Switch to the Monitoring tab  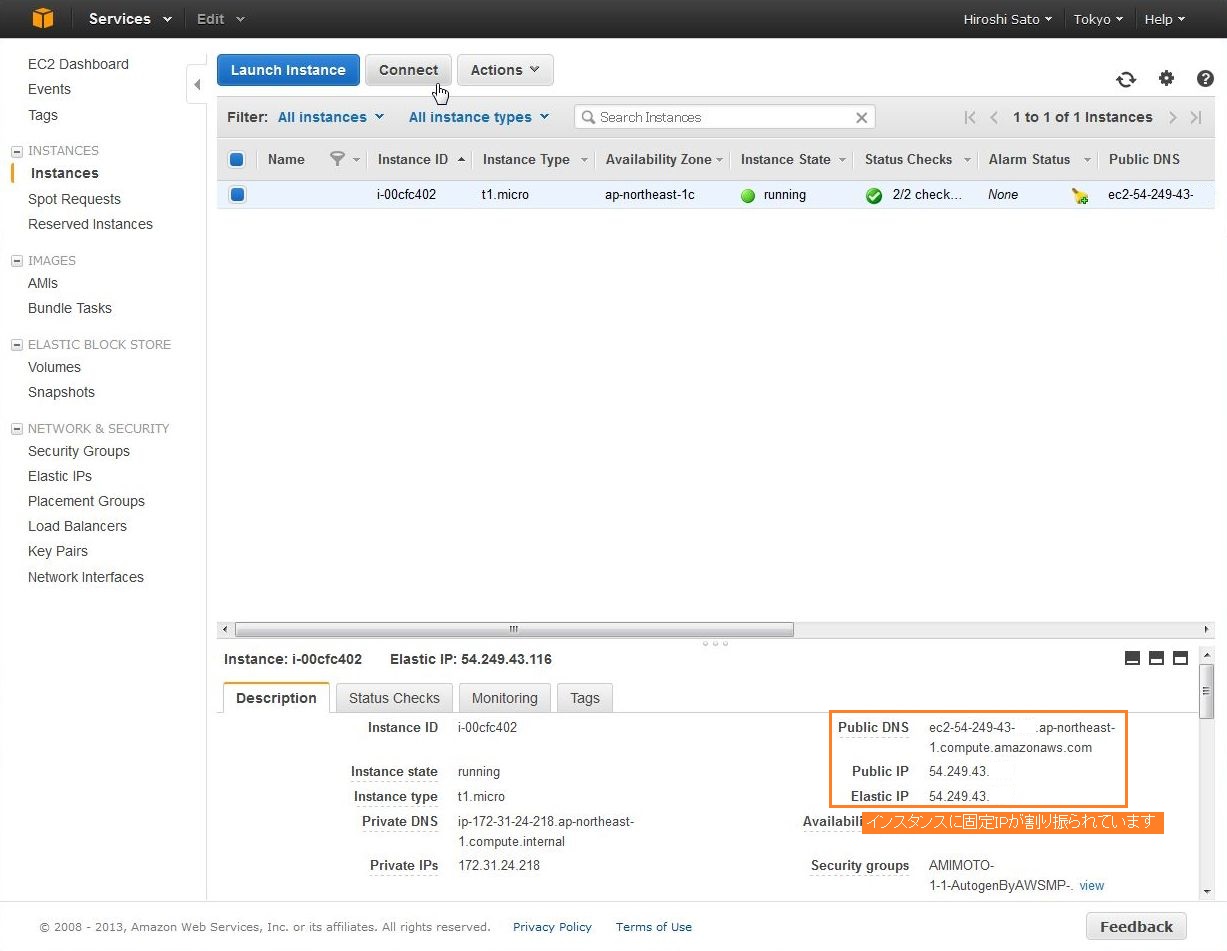[505, 698]
